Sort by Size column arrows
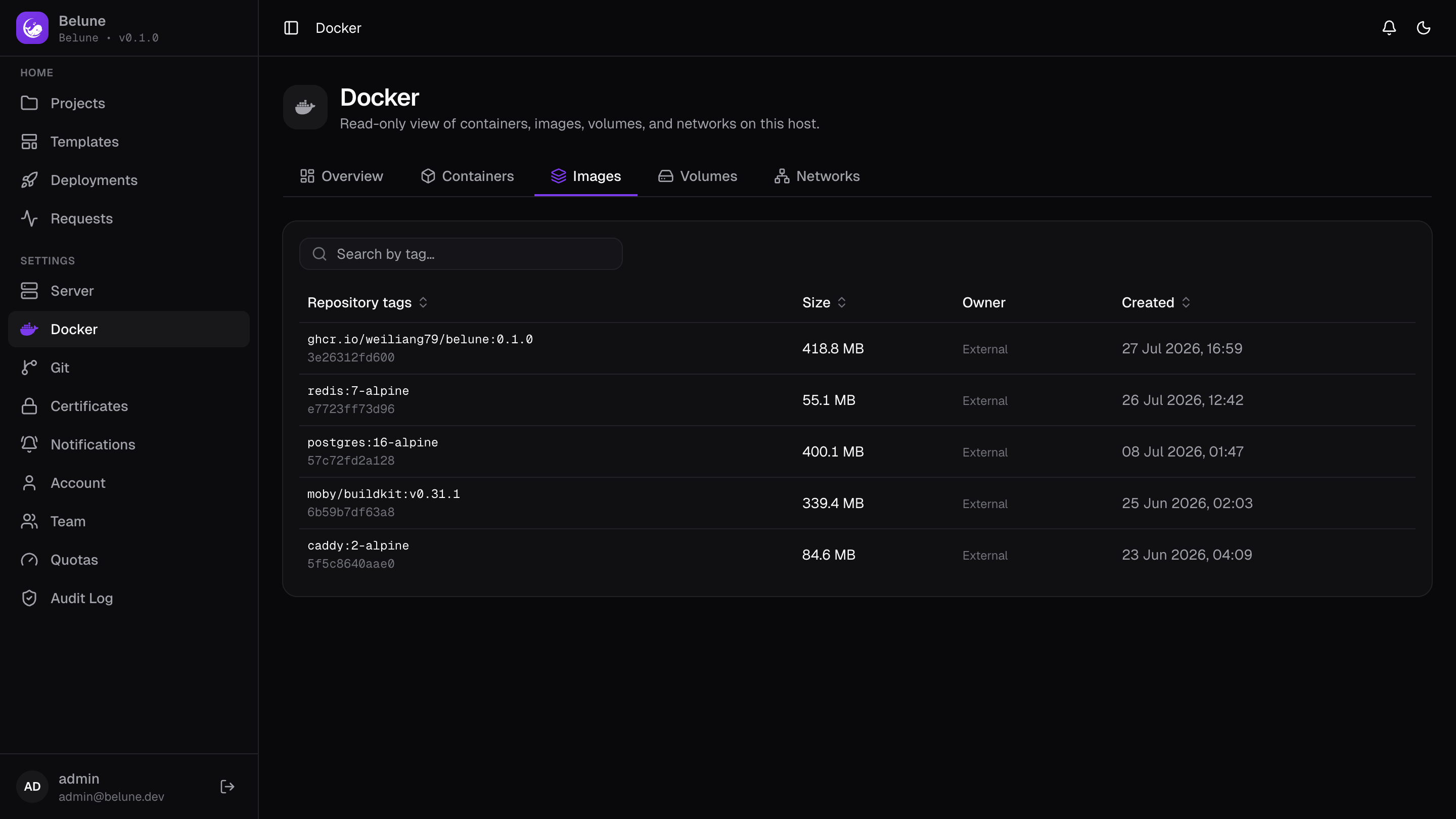Image resolution: width=1456 pixels, height=819 pixels. click(842, 302)
